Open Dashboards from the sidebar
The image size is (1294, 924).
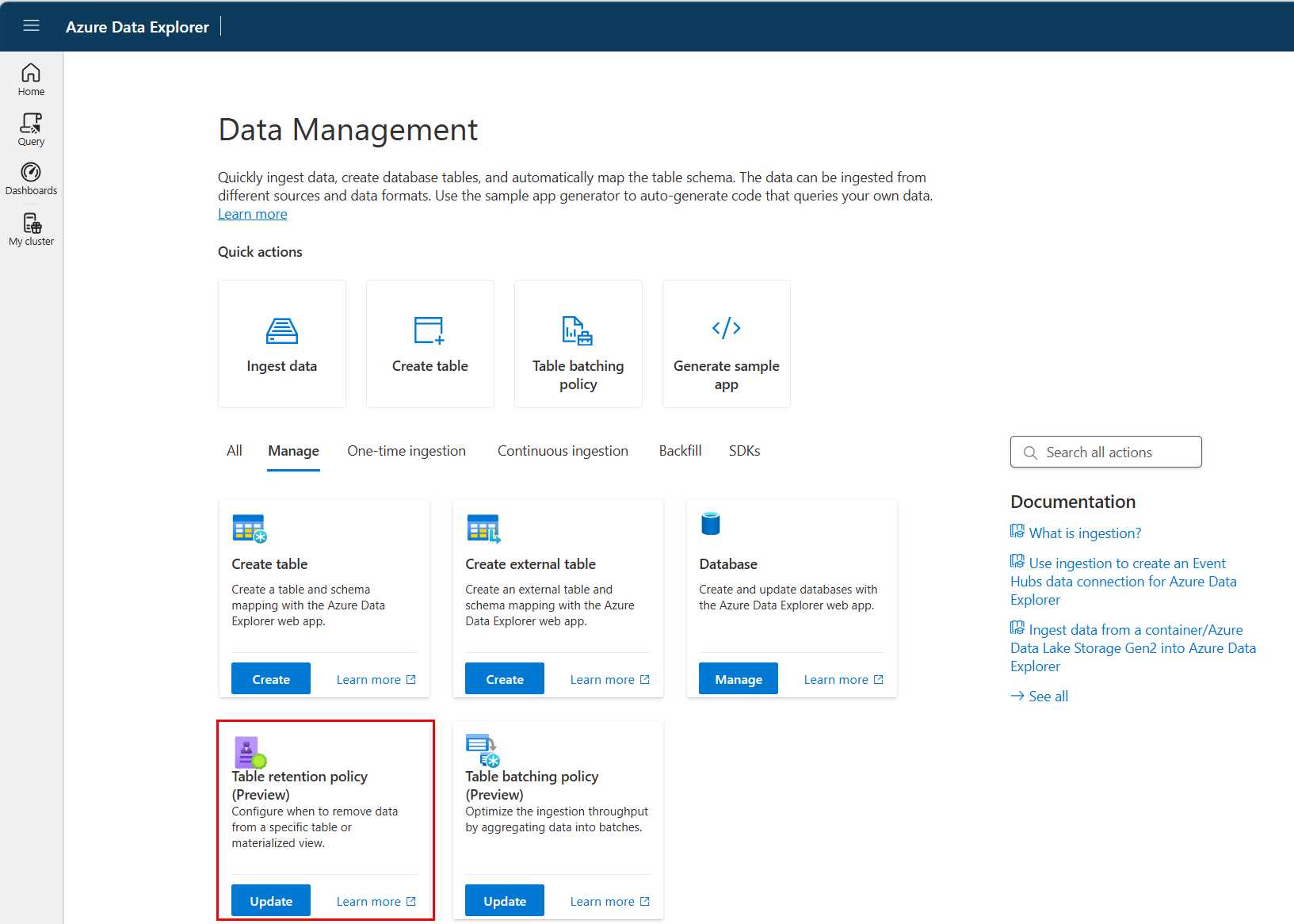(31, 179)
